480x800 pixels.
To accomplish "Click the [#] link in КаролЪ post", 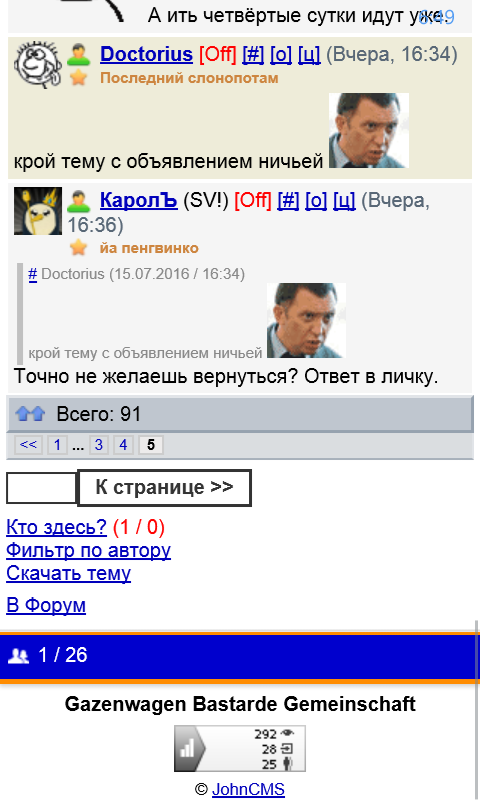I will tap(288, 201).
